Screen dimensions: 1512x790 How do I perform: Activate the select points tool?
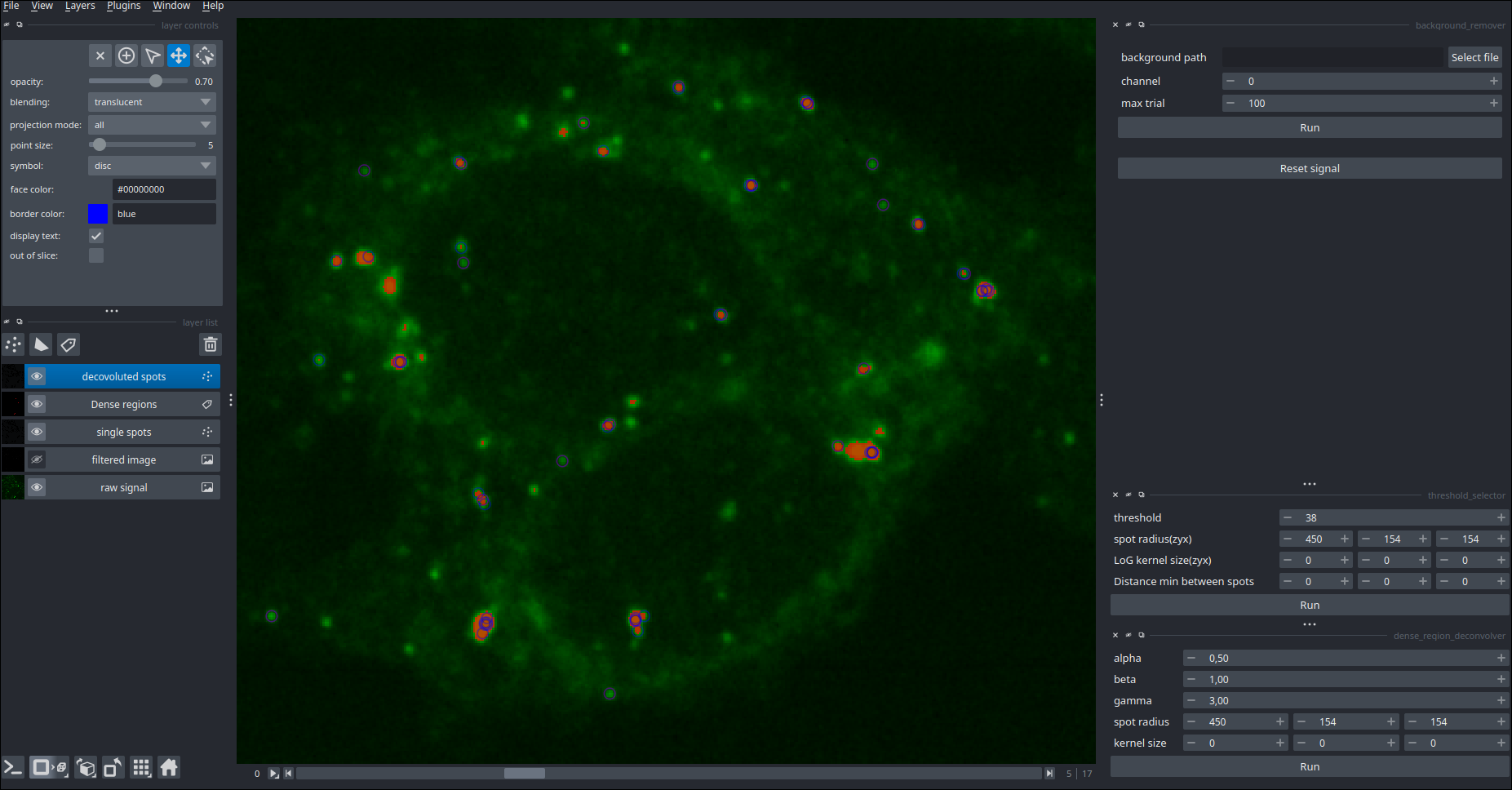pos(153,55)
